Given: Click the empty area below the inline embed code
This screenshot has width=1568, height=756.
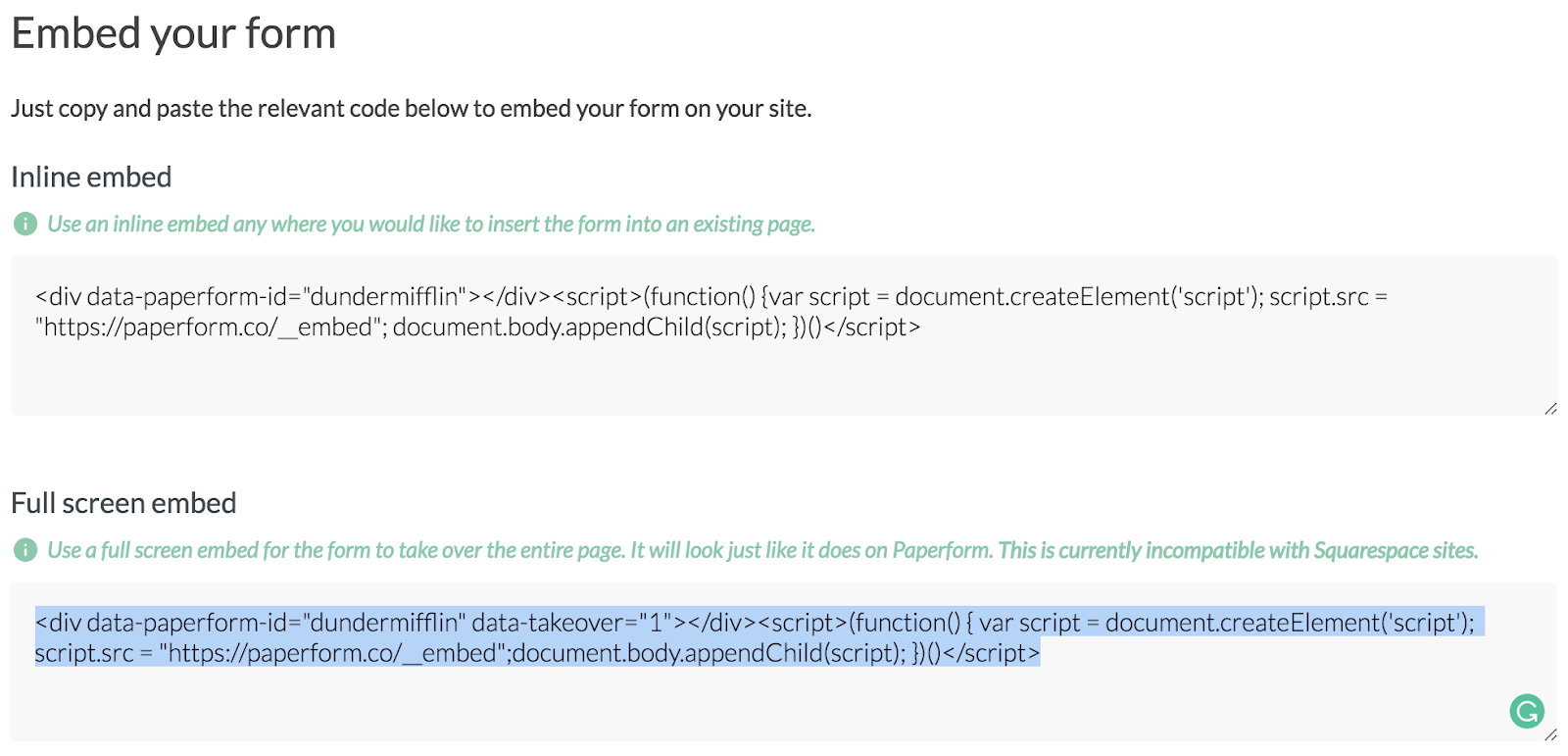Looking at the screenshot, I should tap(784, 378).
